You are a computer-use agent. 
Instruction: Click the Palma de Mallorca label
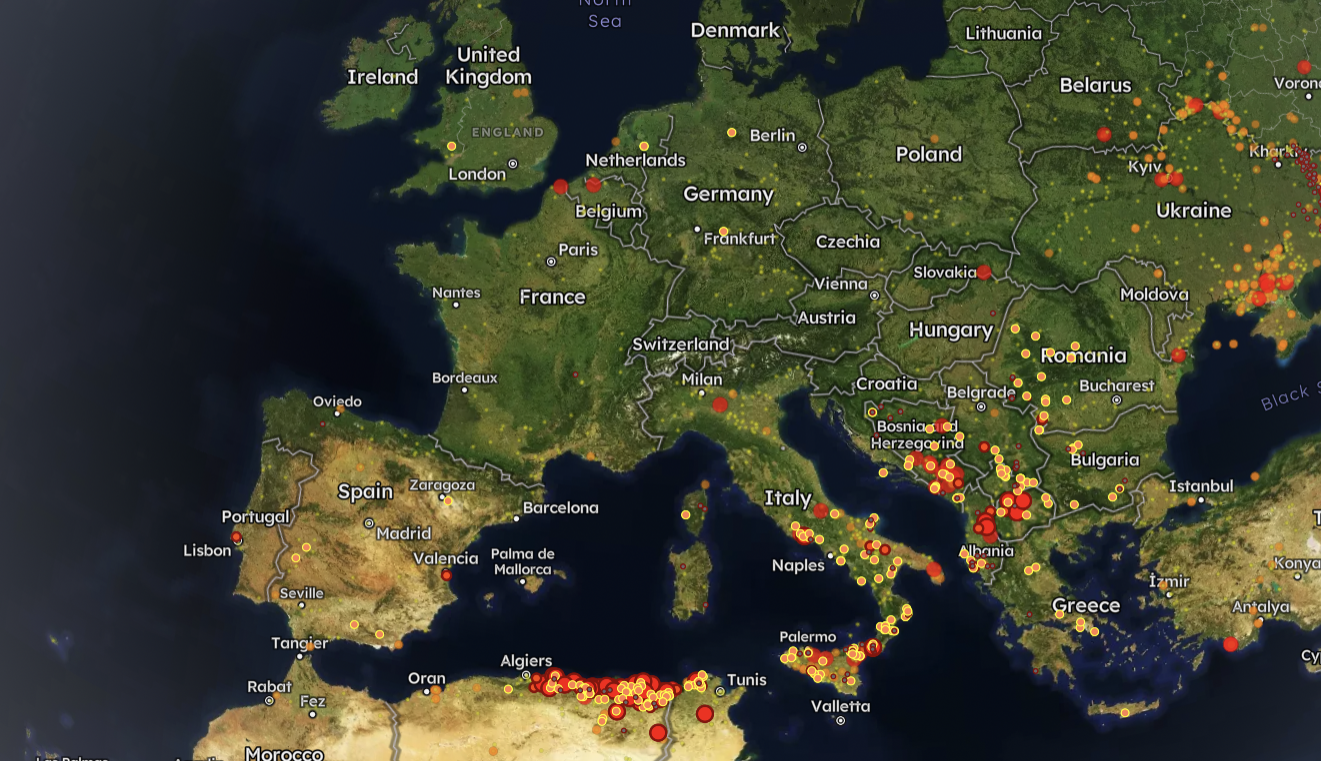pyautogui.click(x=522, y=561)
